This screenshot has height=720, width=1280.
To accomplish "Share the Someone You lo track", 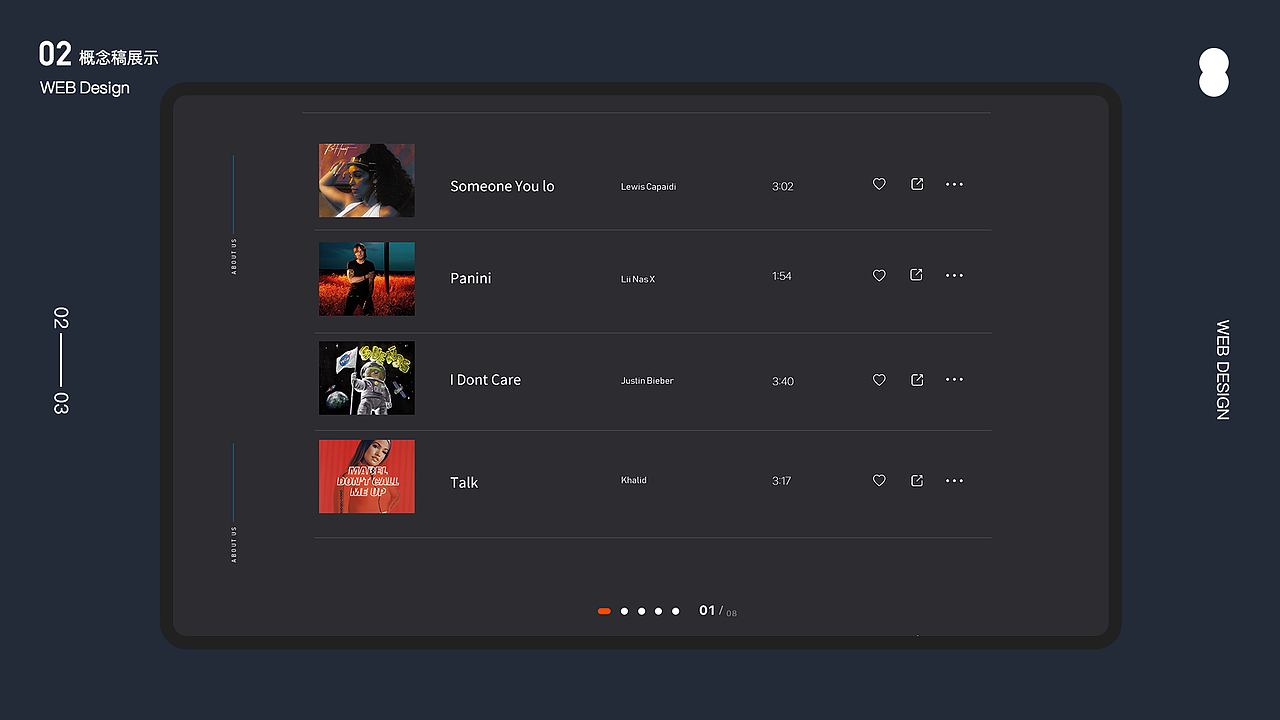I will point(917,184).
